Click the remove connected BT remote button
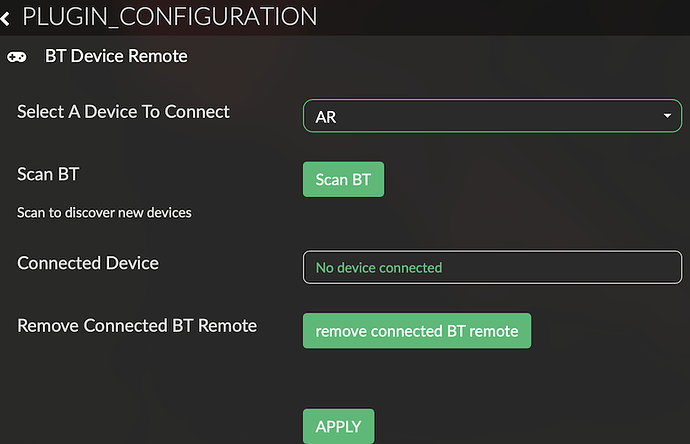Image resolution: width=690 pixels, height=444 pixels. coord(417,330)
